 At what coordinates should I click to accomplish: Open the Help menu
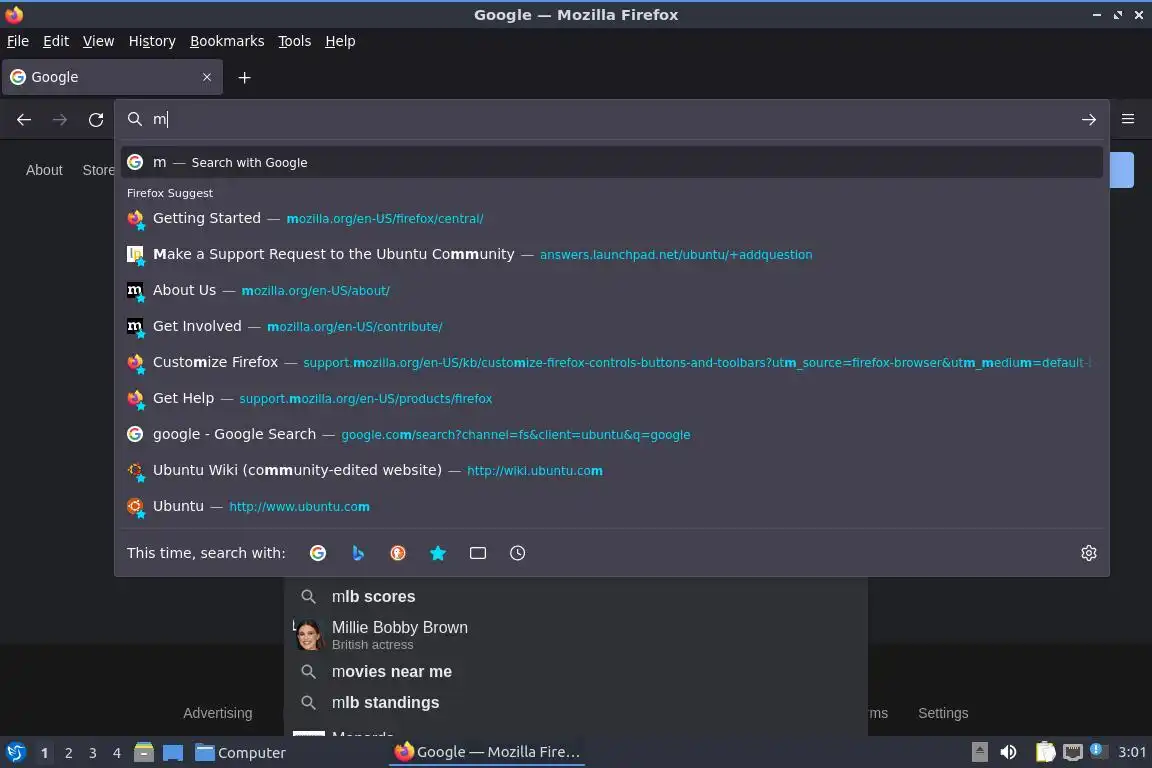point(340,41)
